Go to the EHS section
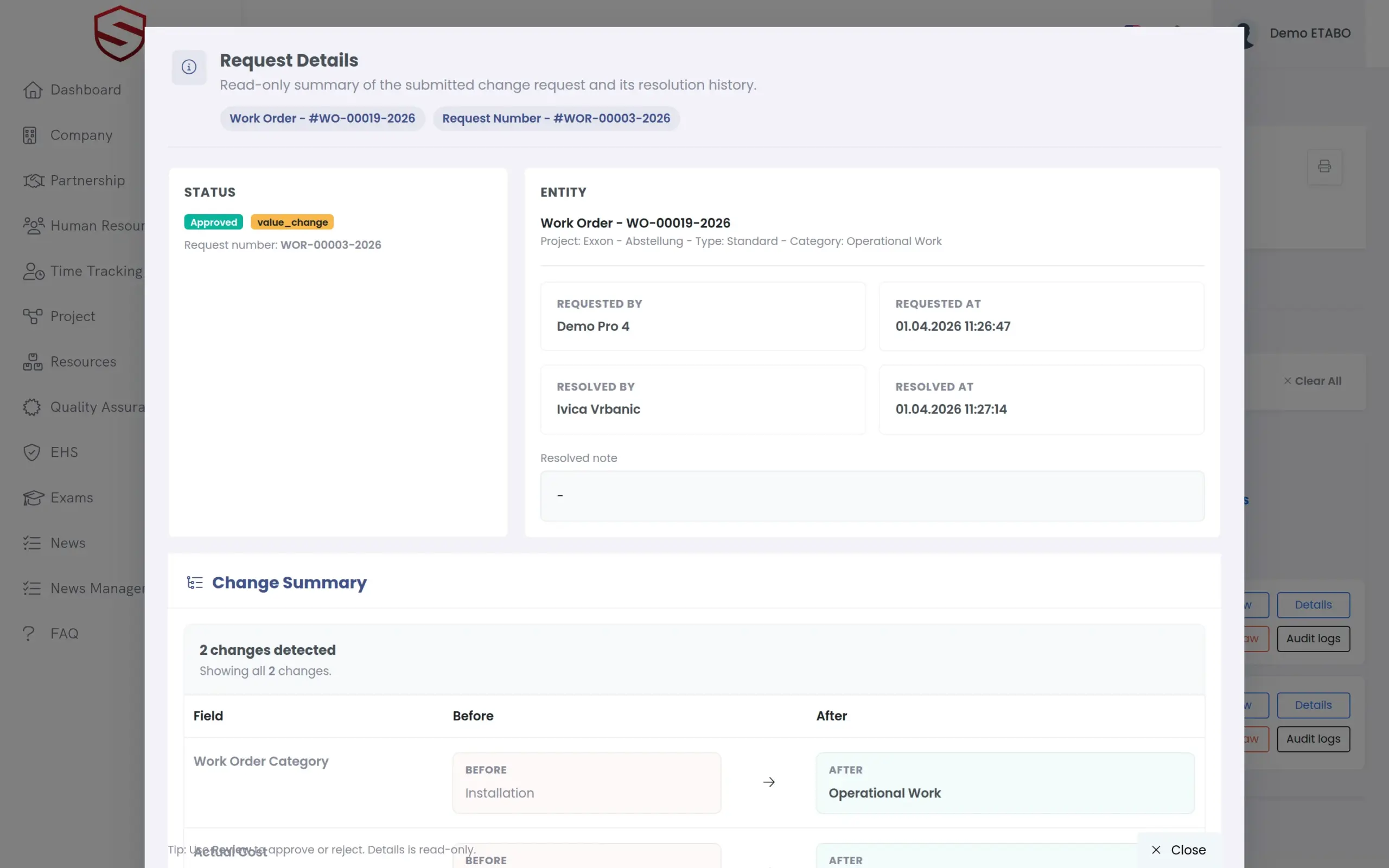1389x868 pixels. [63, 453]
